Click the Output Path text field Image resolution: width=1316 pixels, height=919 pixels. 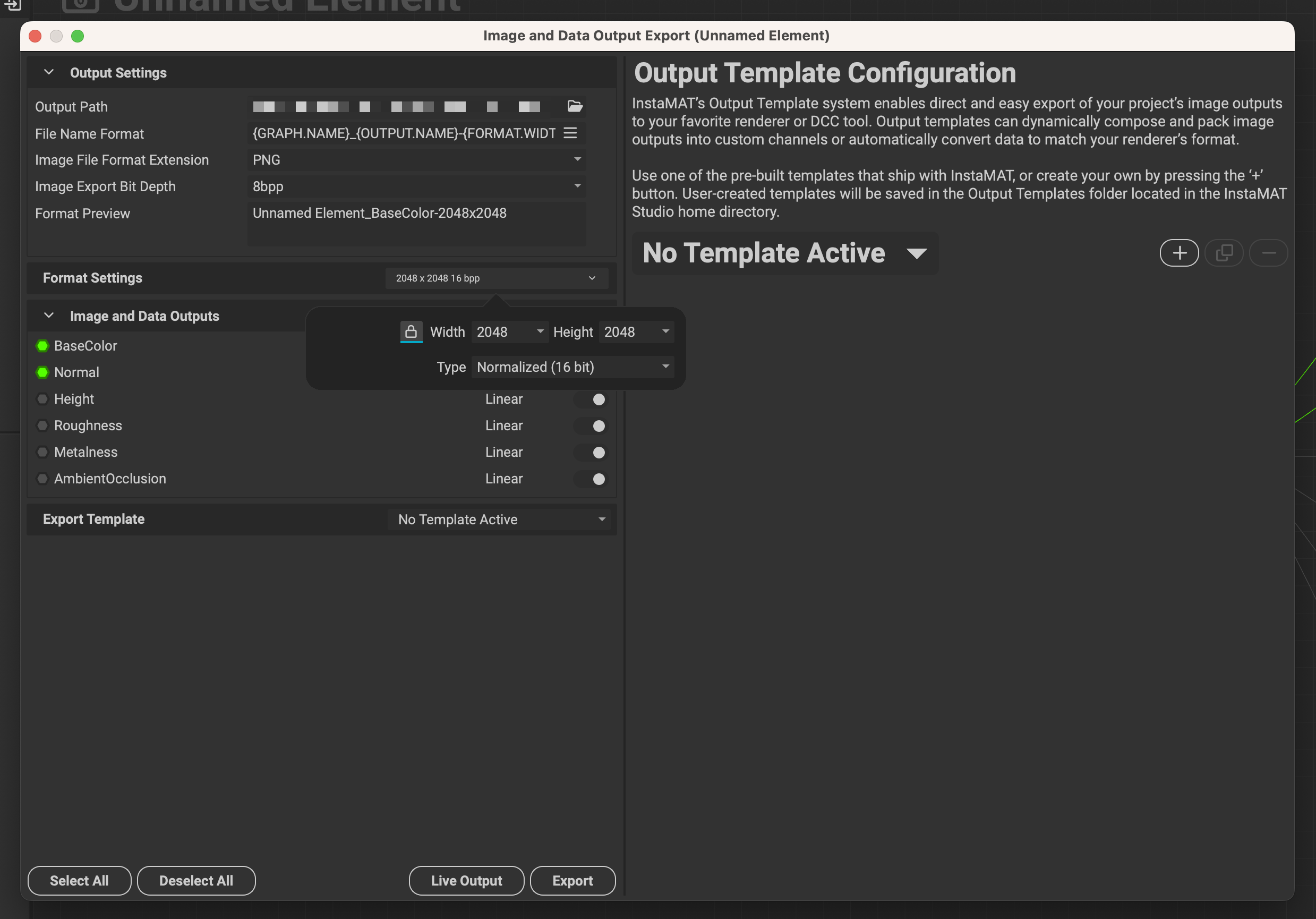click(401, 107)
